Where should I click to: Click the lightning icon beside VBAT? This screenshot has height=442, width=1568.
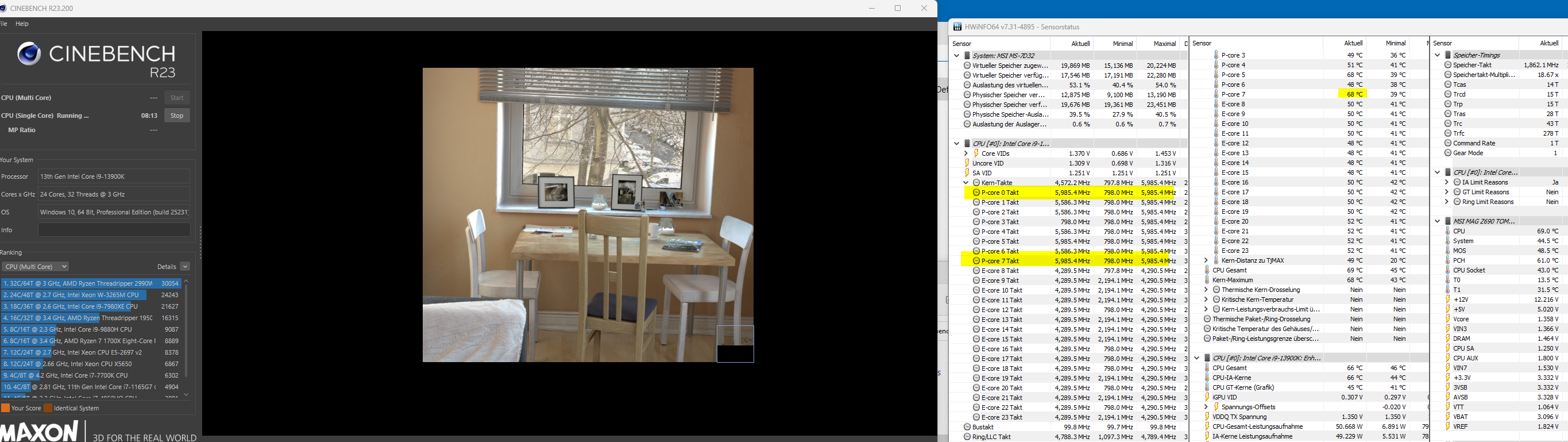pos(1448,417)
